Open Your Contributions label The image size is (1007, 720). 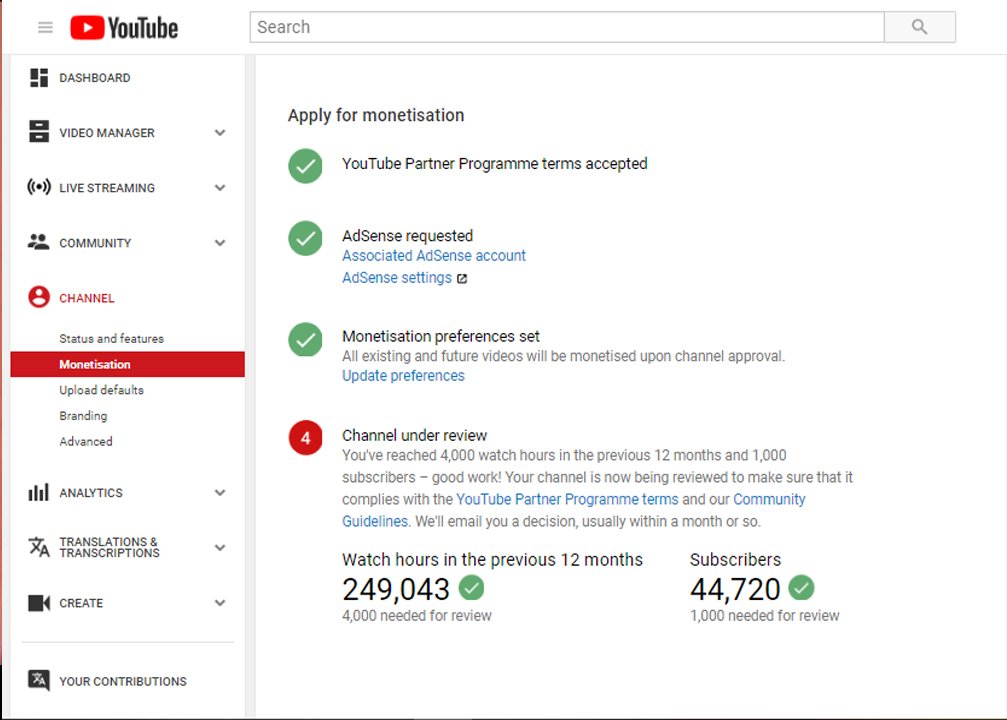click(x=123, y=681)
